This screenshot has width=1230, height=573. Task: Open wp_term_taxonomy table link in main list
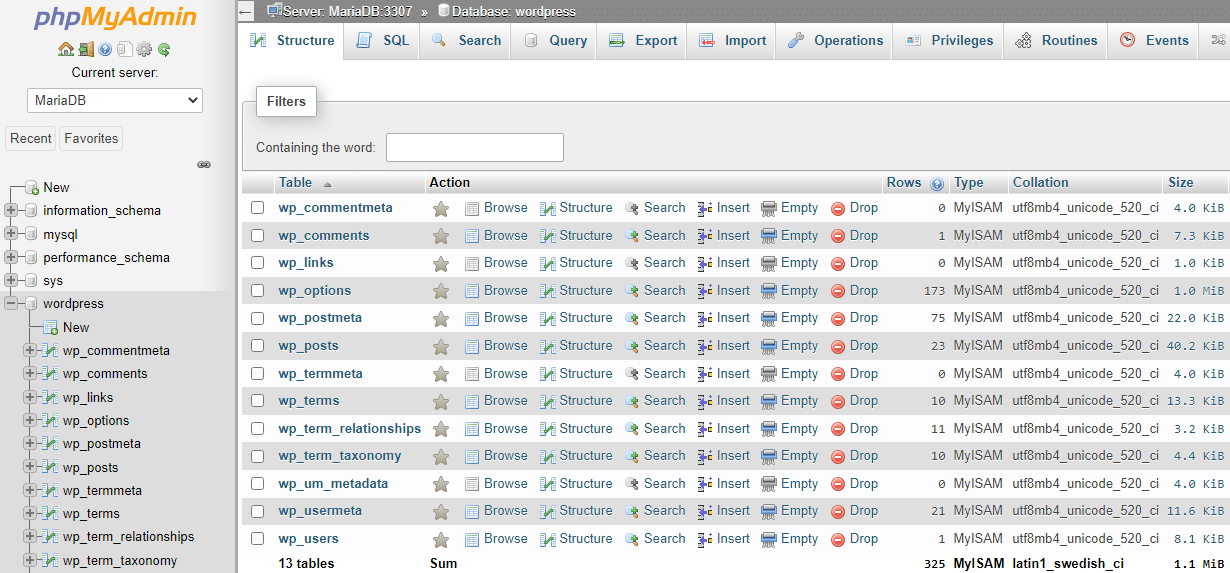[340, 456]
